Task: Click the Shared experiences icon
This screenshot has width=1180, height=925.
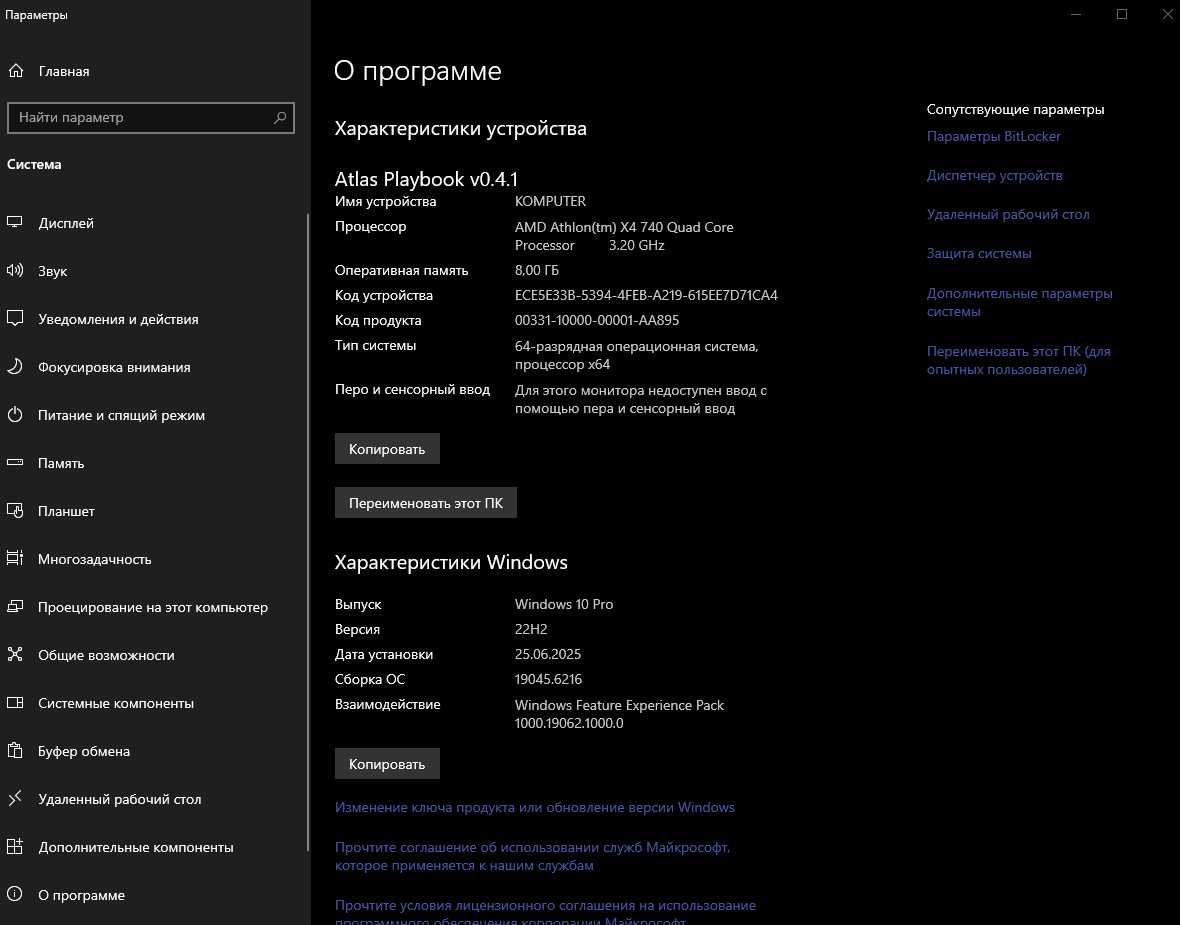Action: coord(15,655)
